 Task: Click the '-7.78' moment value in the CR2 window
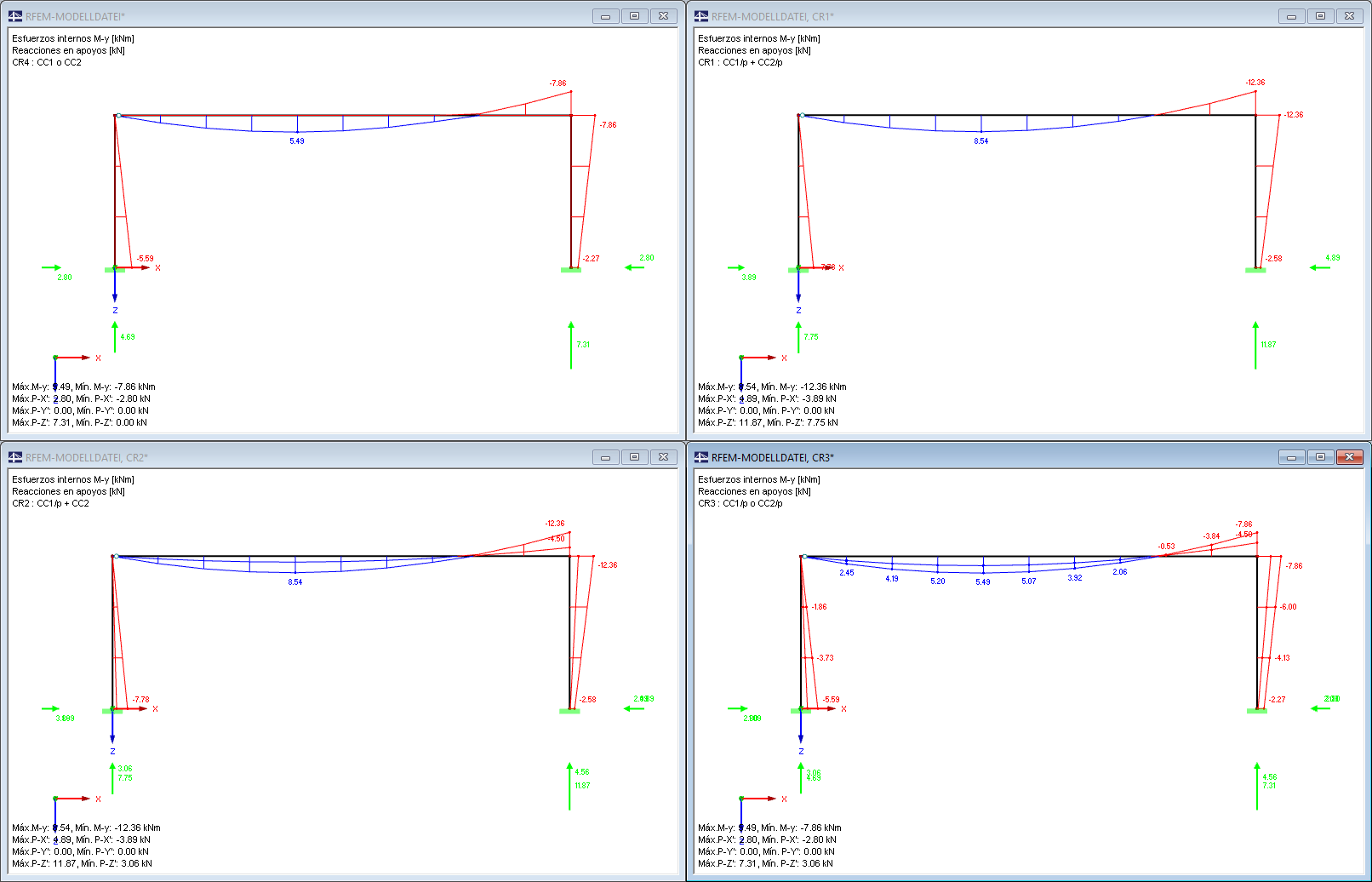coord(140,700)
